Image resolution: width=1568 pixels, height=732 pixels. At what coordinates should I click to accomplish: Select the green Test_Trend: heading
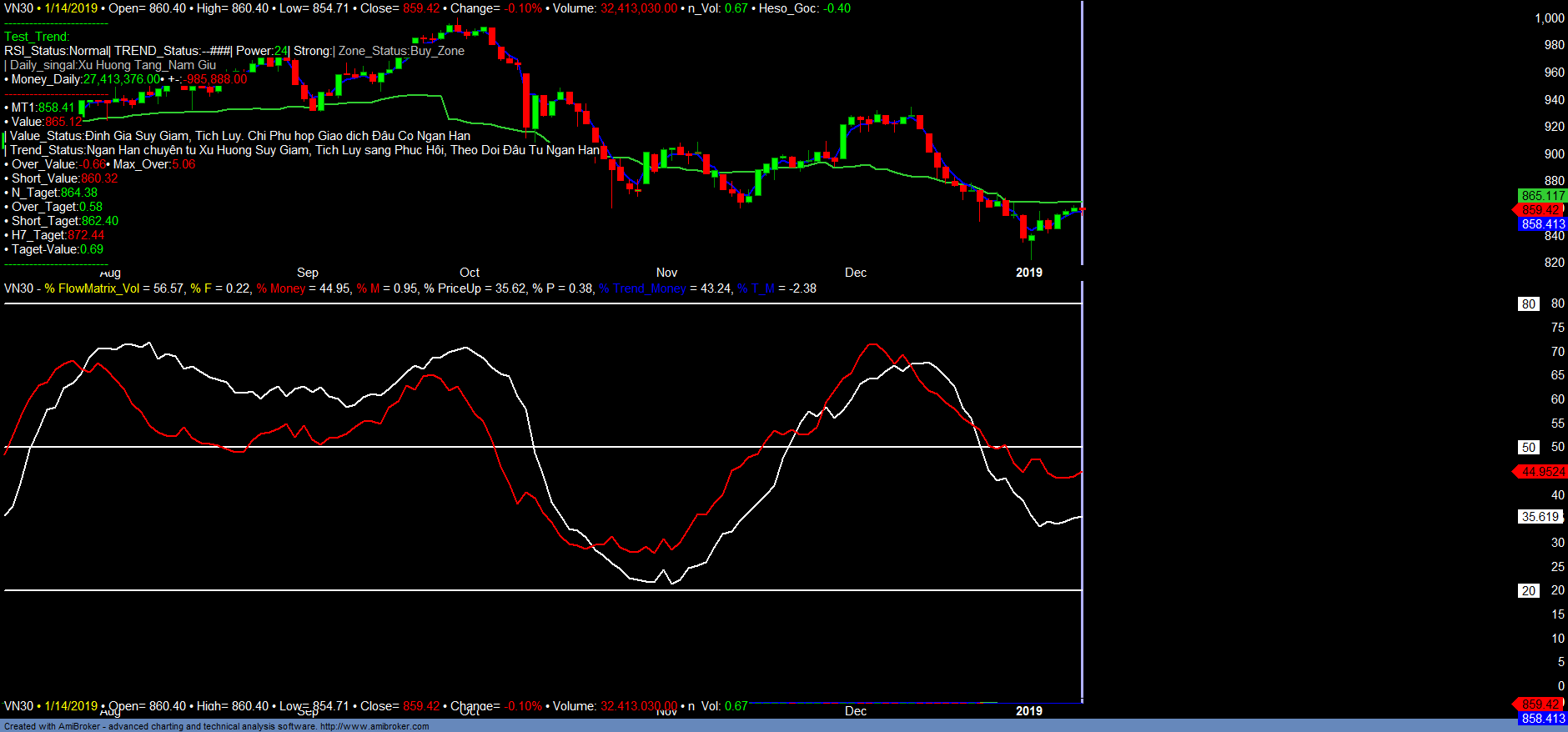[37, 37]
